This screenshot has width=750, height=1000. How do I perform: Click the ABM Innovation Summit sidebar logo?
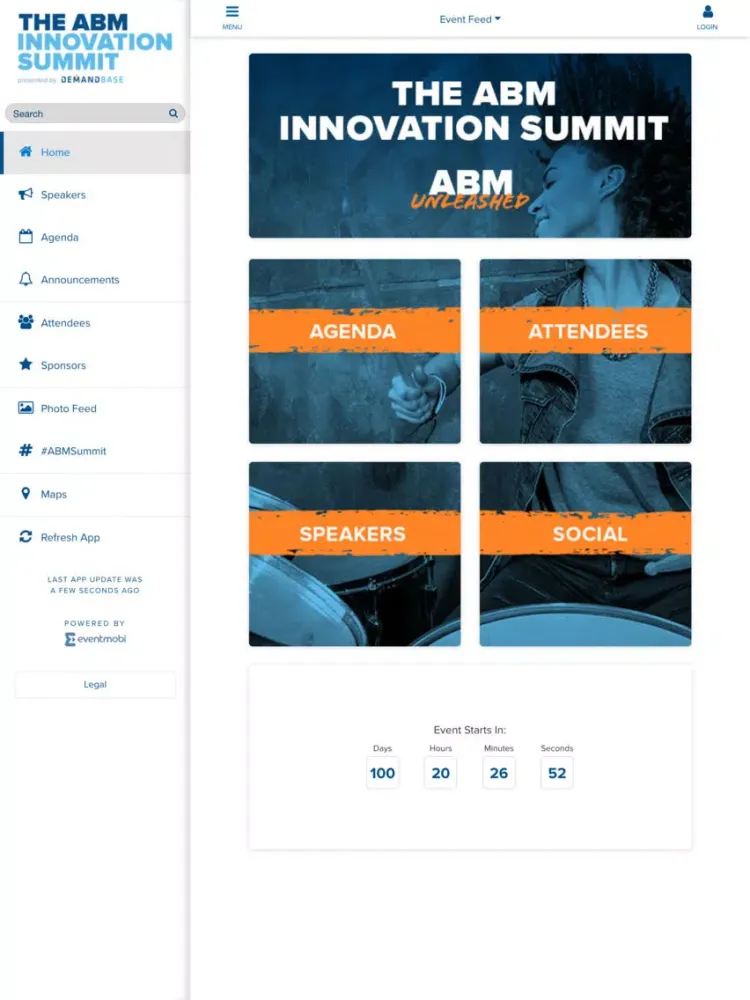[x=94, y=48]
